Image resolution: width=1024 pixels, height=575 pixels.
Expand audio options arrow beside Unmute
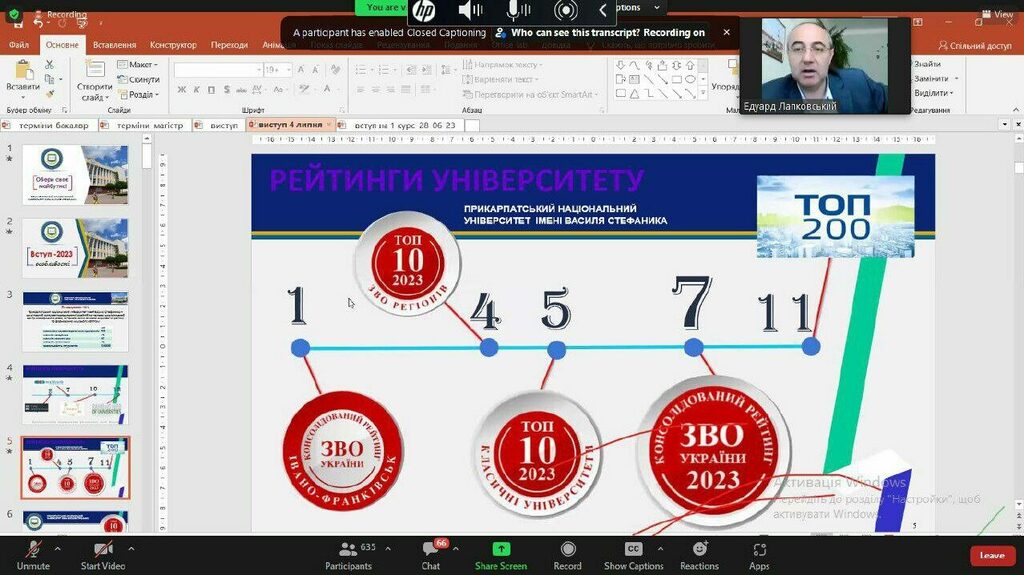pos(57,548)
